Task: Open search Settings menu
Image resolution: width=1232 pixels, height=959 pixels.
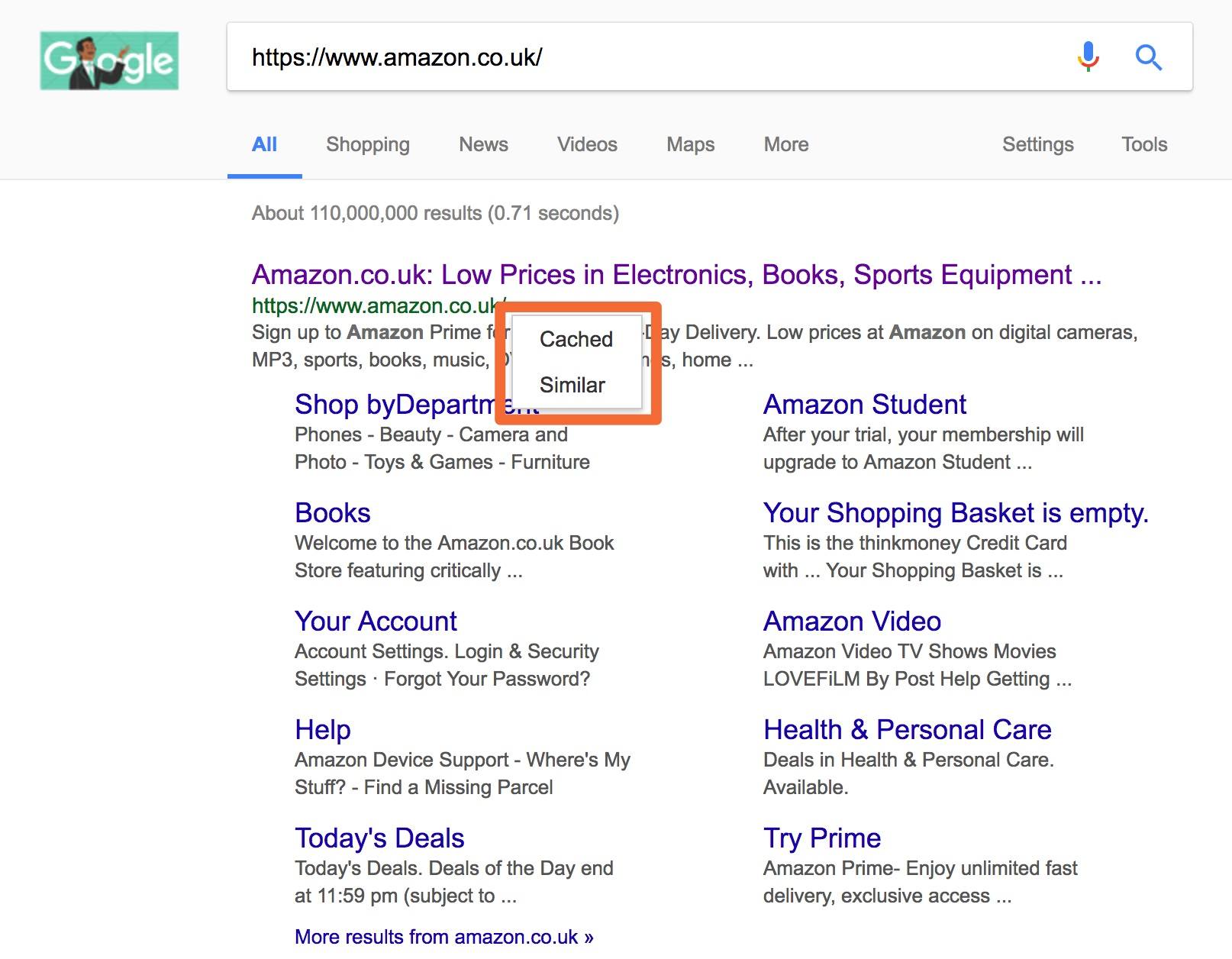Action: pos(1037,144)
